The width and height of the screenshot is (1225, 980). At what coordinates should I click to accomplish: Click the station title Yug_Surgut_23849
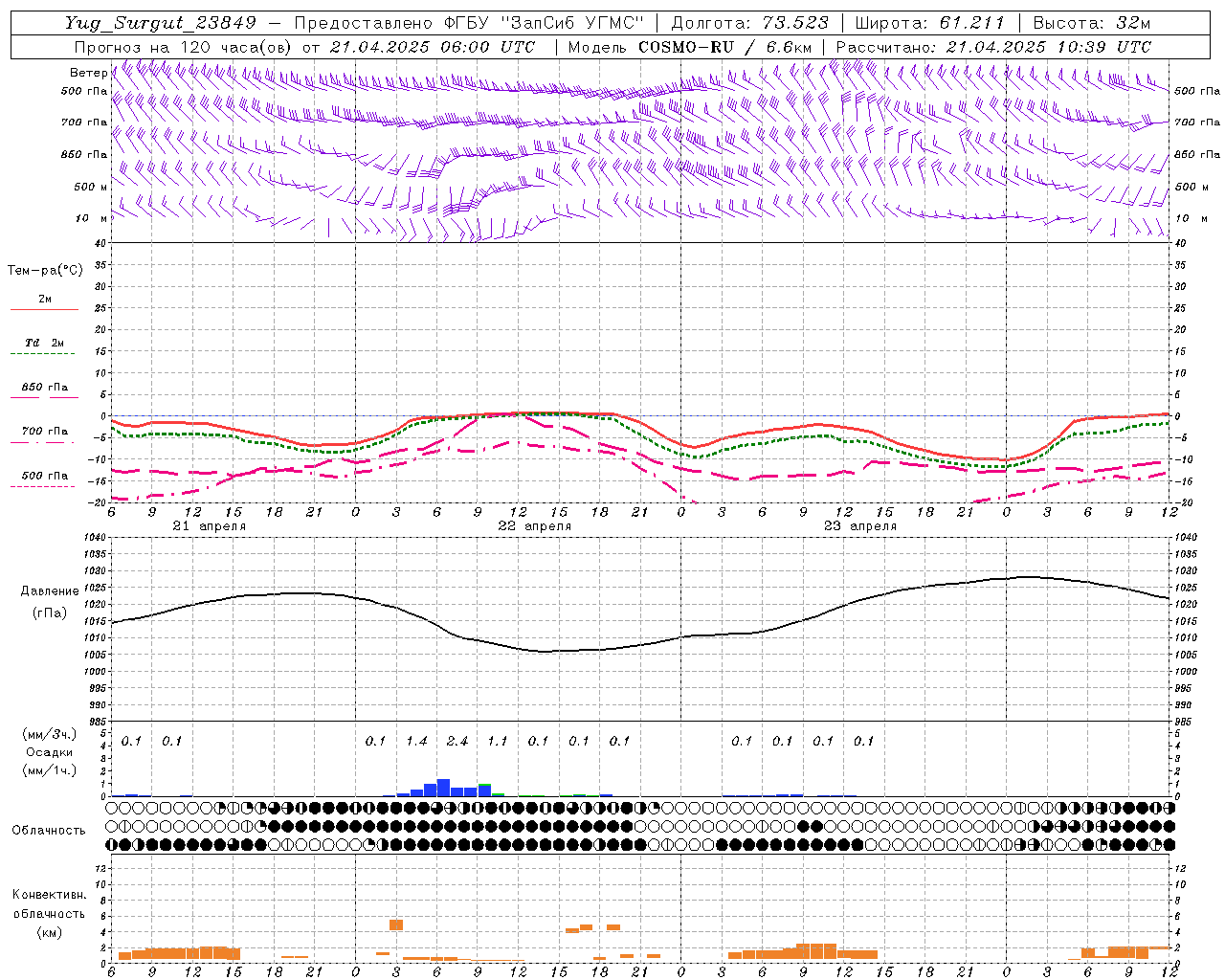(161, 23)
